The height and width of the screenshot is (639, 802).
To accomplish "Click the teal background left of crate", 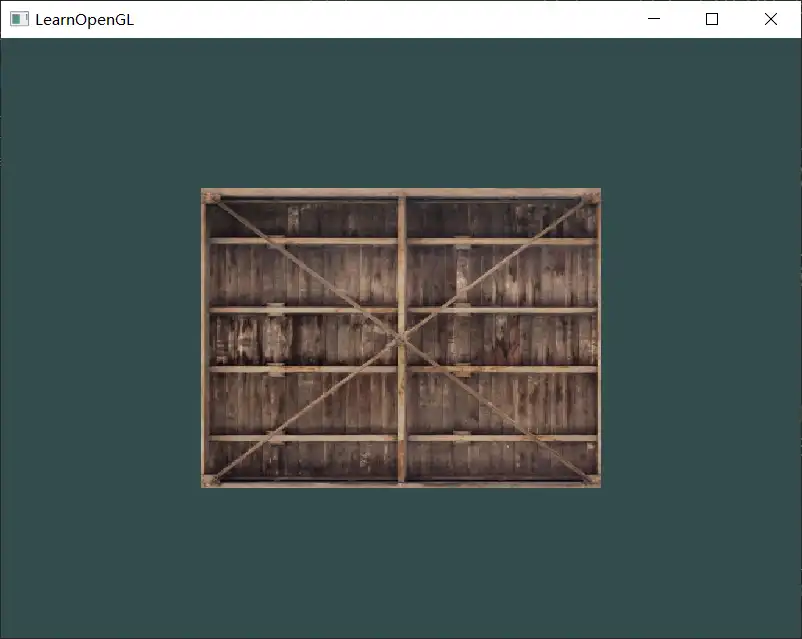I will (x=100, y=340).
